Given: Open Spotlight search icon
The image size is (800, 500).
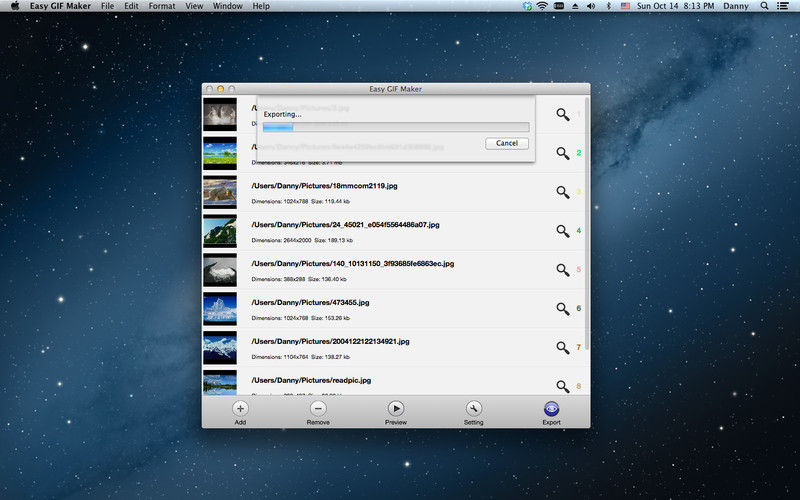Looking at the screenshot, I should pos(764,6).
